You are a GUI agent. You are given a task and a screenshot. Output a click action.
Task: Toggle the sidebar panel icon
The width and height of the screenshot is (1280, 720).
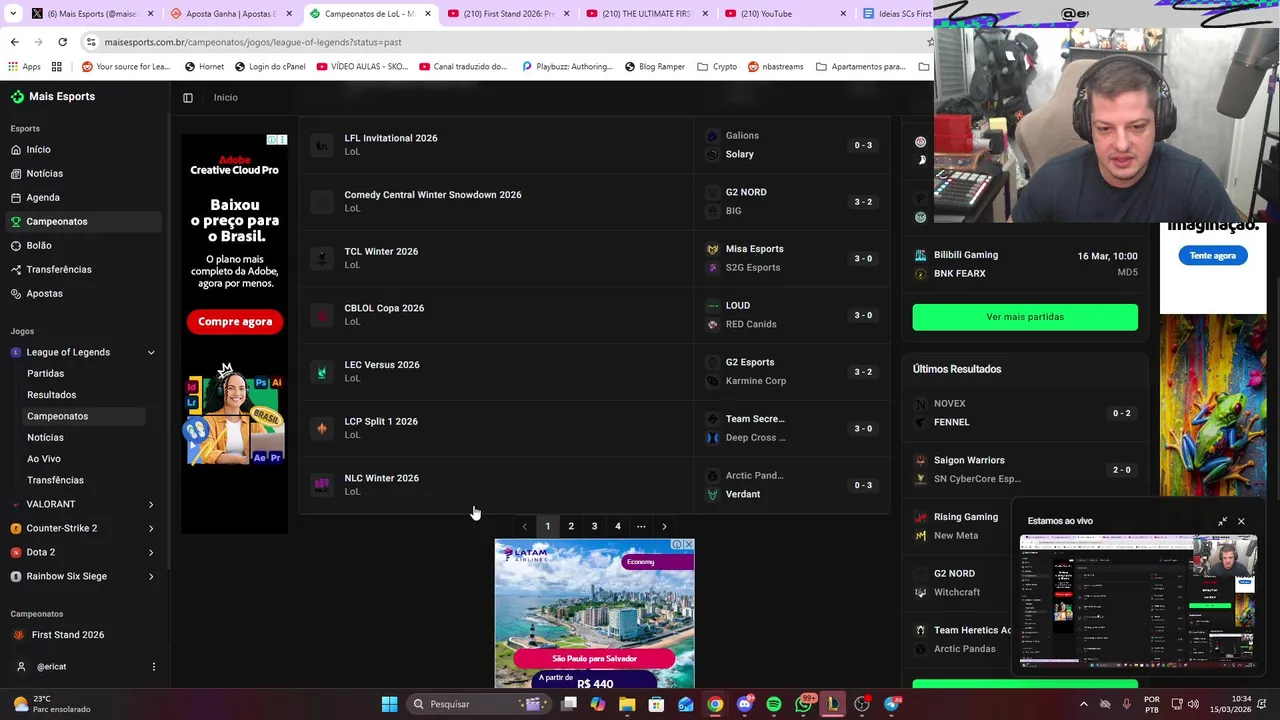coord(188,98)
